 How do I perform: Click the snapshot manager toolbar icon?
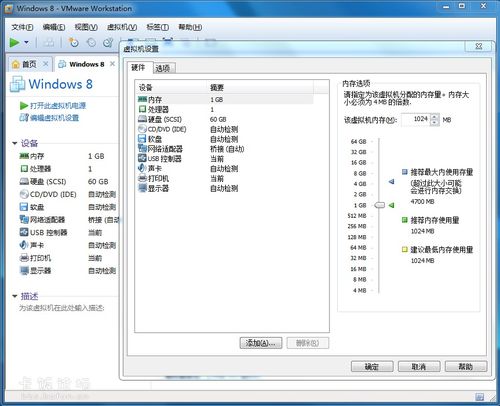pyautogui.click(x=108, y=43)
